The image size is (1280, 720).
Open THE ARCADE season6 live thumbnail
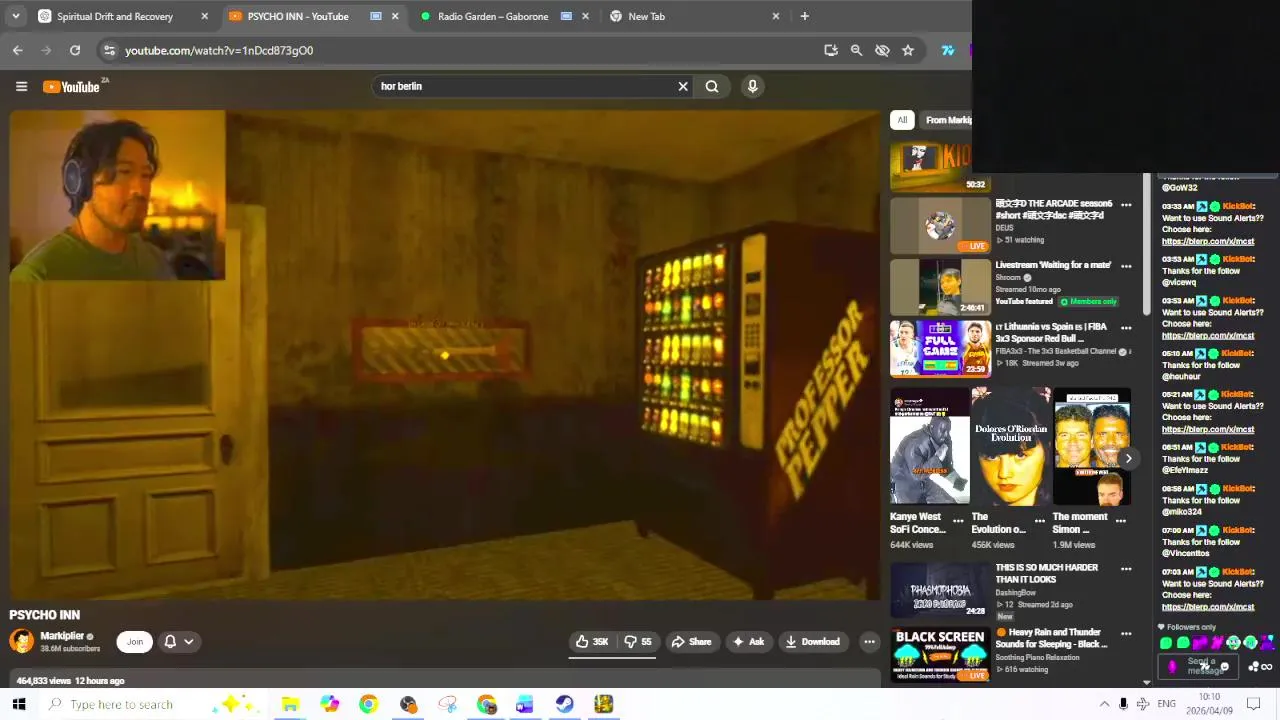point(940,225)
